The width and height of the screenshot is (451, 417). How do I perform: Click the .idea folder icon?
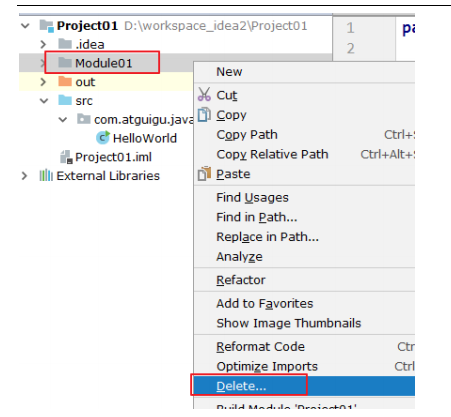pos(65,44)
